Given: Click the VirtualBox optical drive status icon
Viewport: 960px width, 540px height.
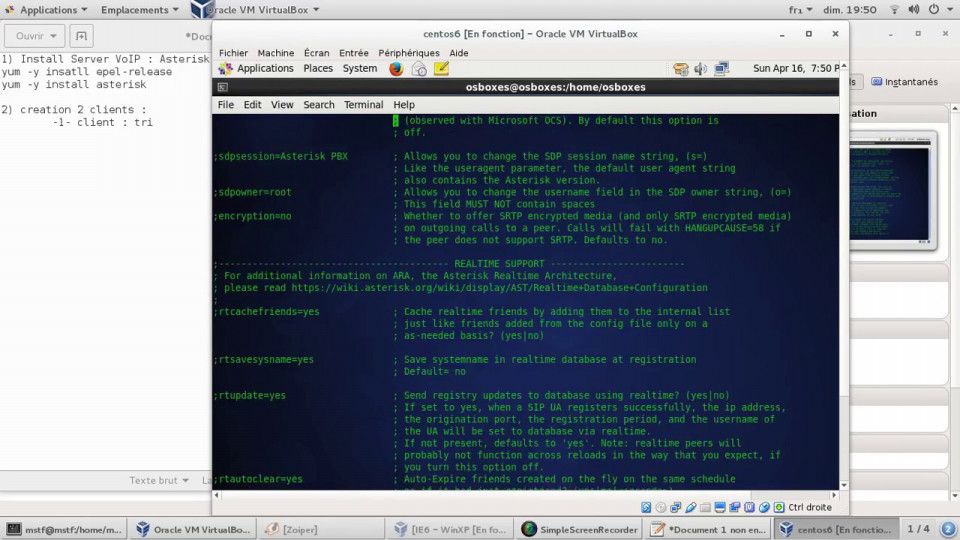Looking at the screenshot, I should [x=661, y=508].
